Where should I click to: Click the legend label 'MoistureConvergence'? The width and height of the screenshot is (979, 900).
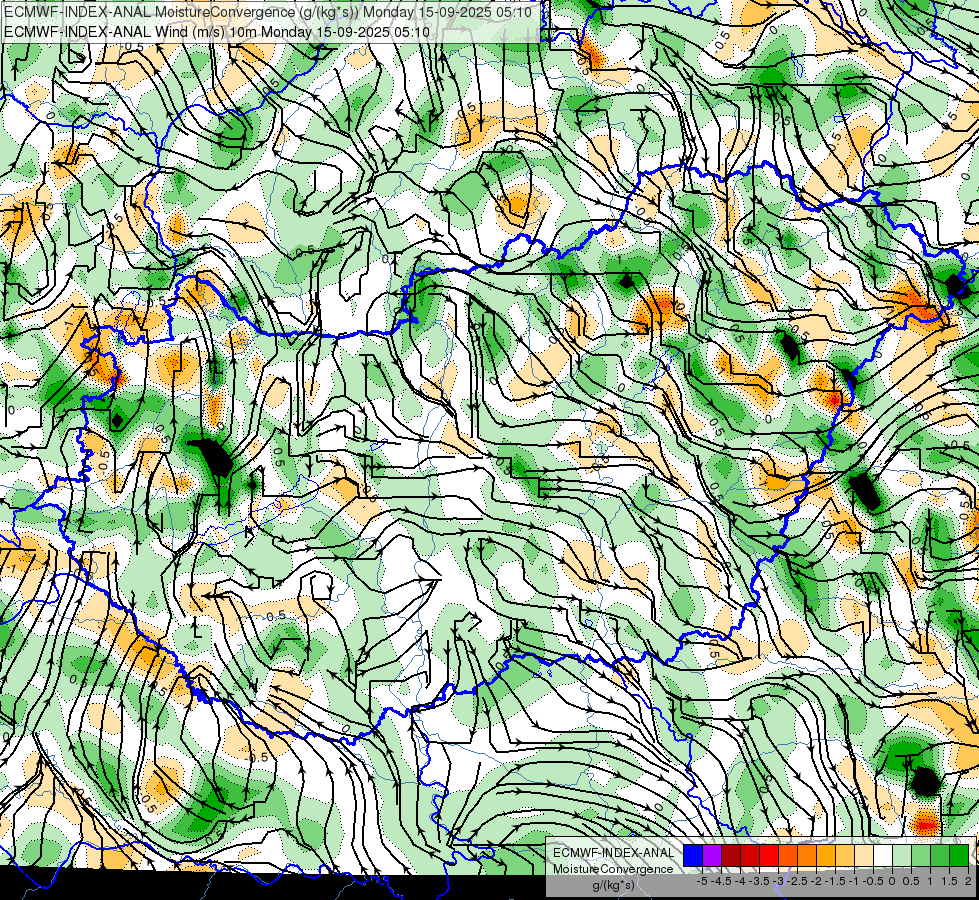[x=613, y=869]
